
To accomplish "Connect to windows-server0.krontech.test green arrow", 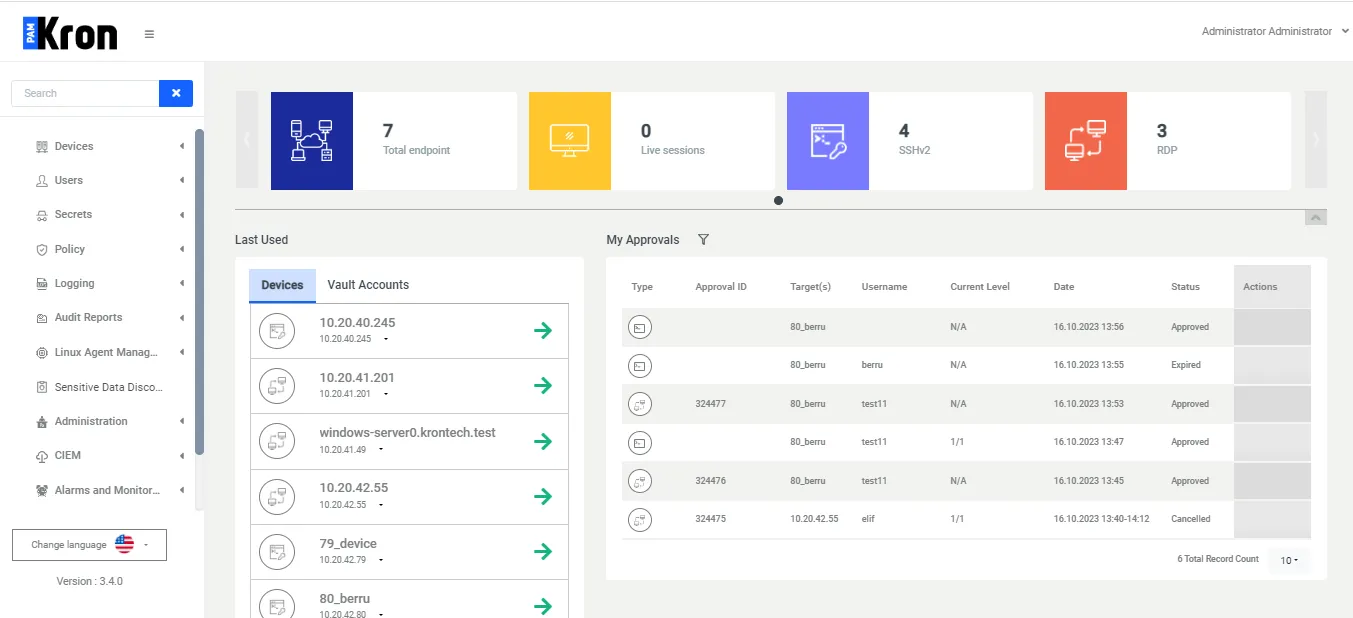I will click(x=543, y=441).
